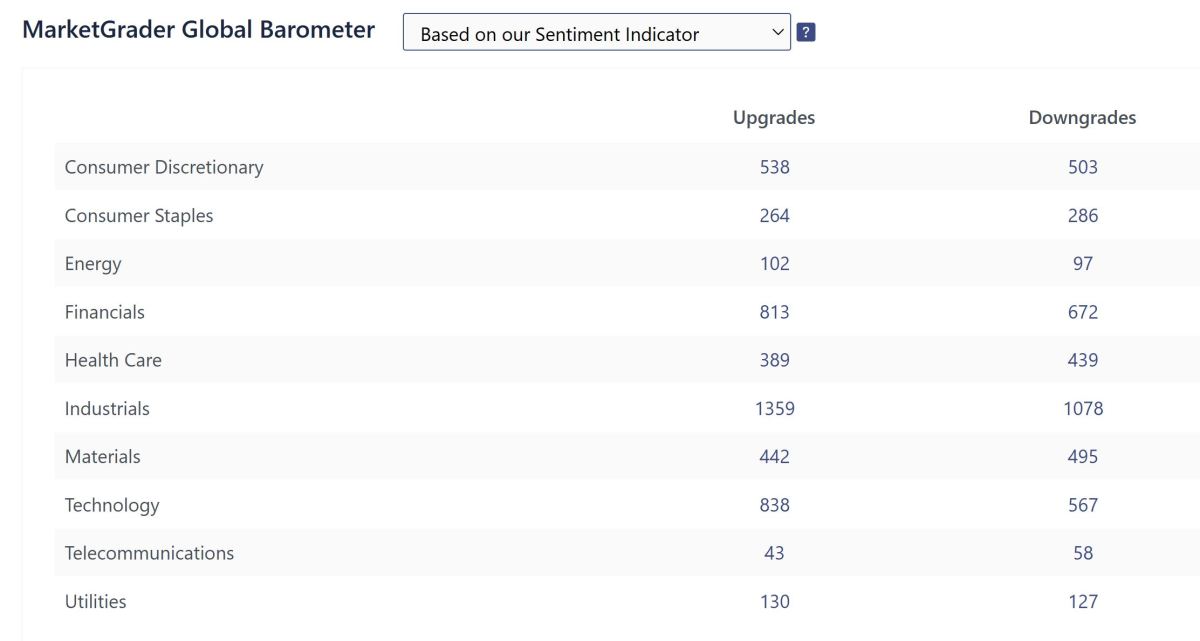
Task: Click the Industrials sector label
Action: (107, 408)
